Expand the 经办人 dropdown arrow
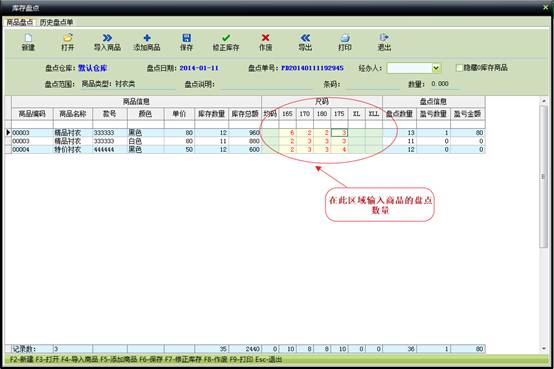 pos(436,68)
